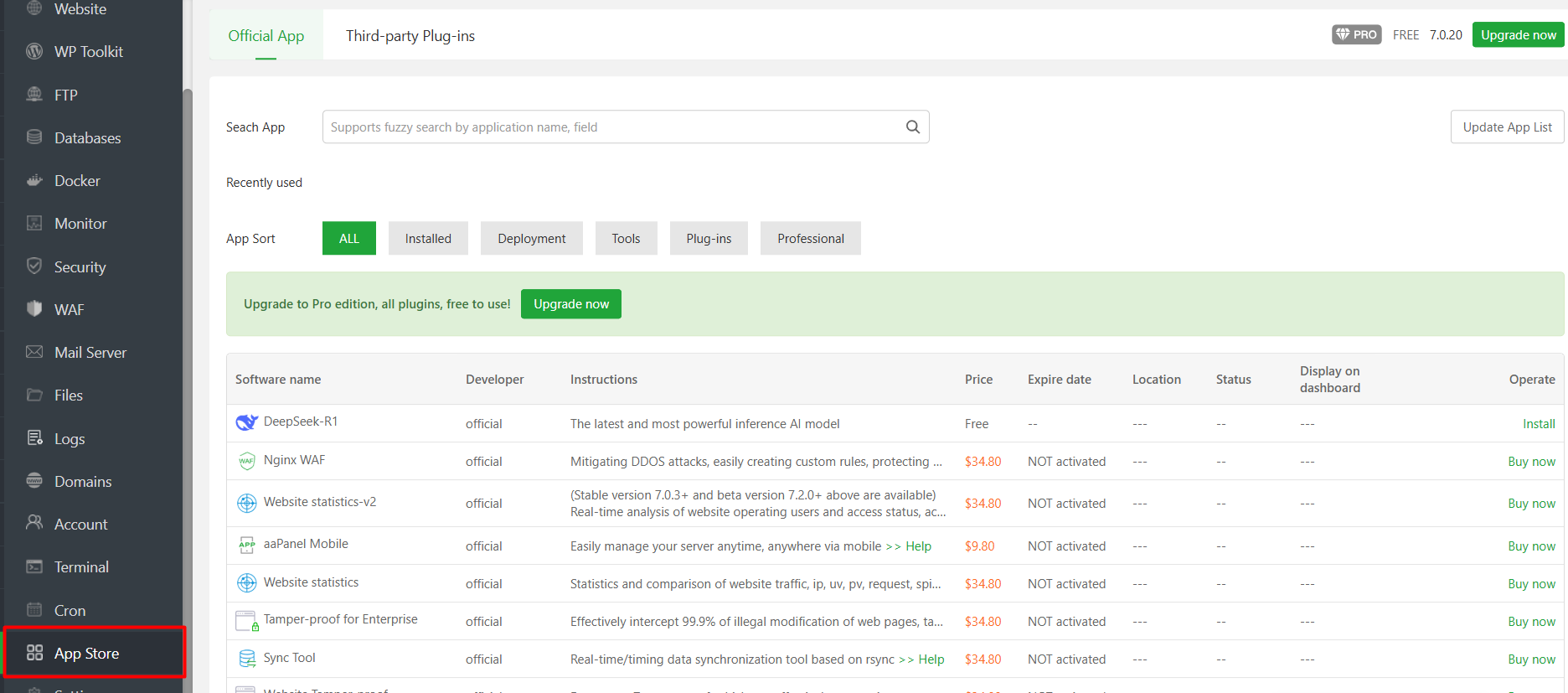Click Buy now for aaPanel Mobile
Screen dimensions: 1568x693
pyautogui.click(x=1531, y=546)
